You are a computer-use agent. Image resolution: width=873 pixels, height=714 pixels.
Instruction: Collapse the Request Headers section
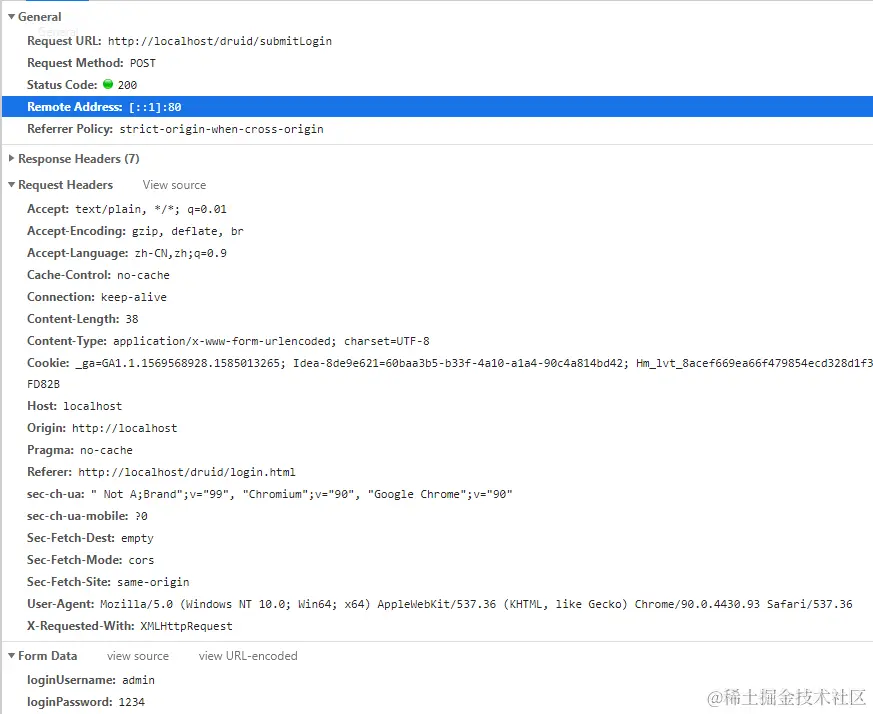pos(11,185)
